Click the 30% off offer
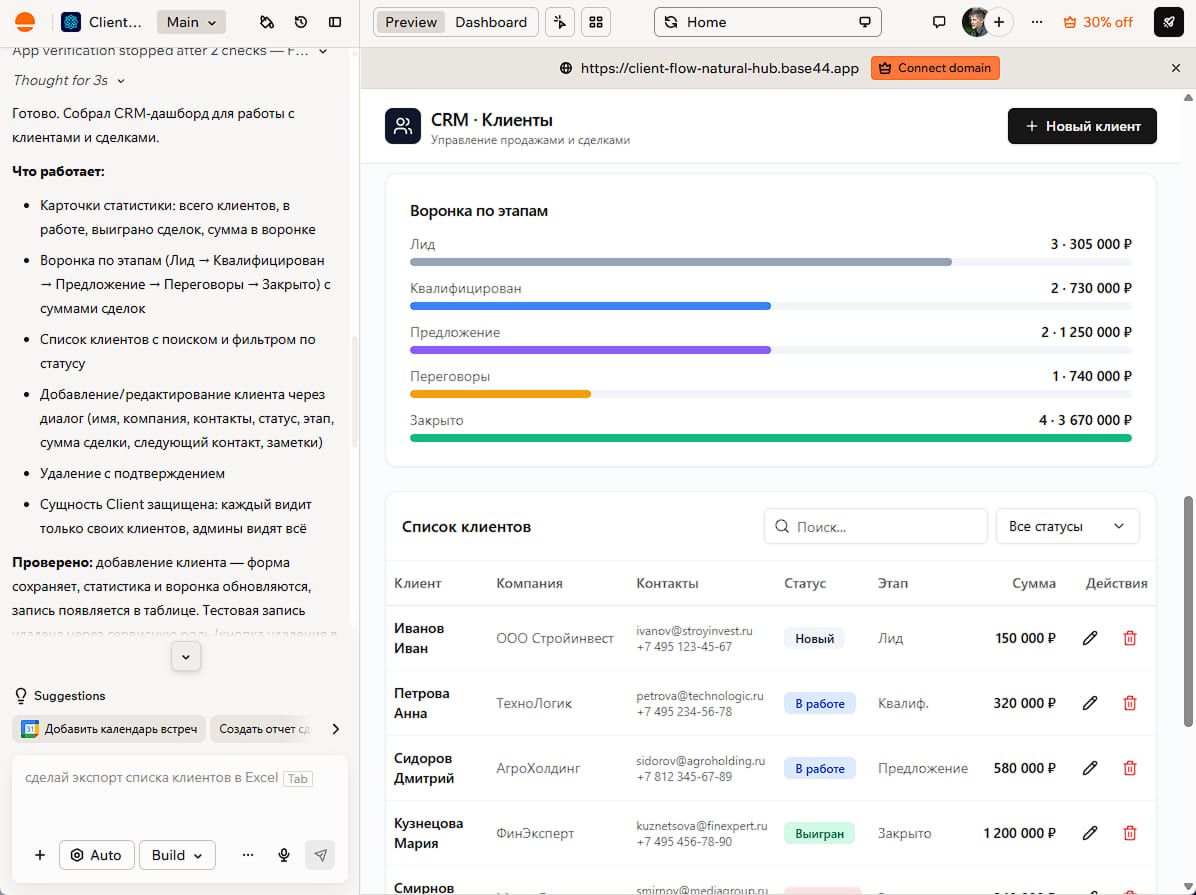The width and height of the screenshot is (1196, 895). (1098, 22)
